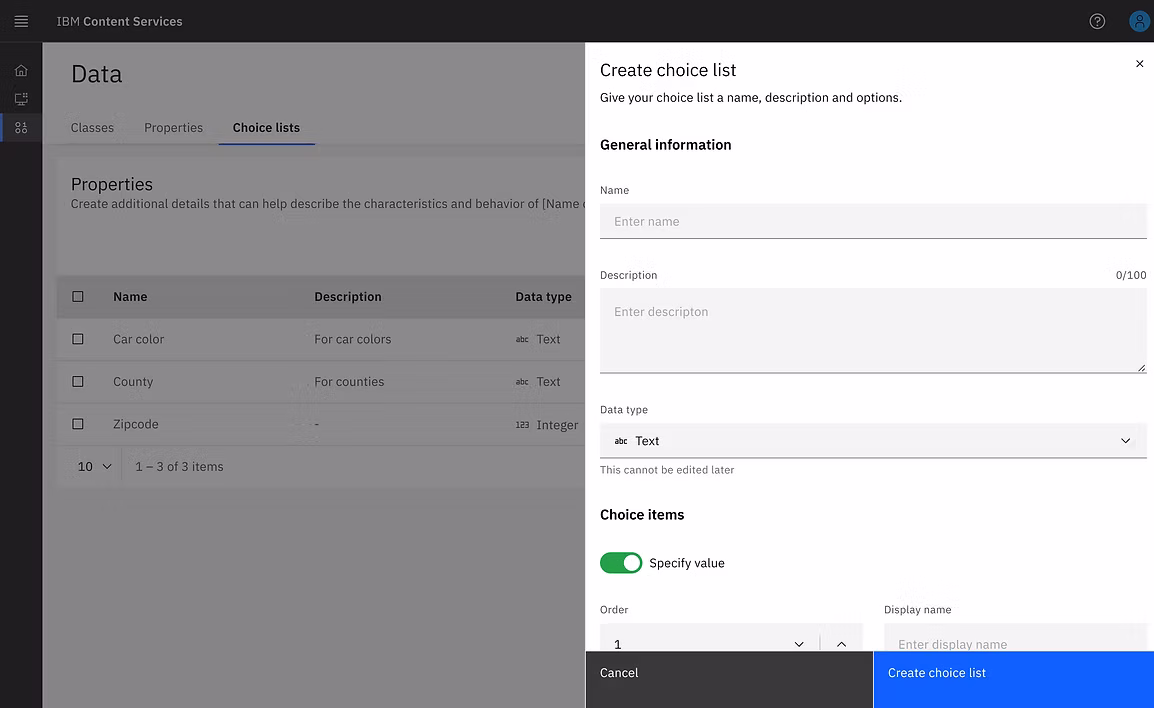Click the Text data type in Car color row
This screenshot has width=1154, height=708.
(x=538, y=339)
